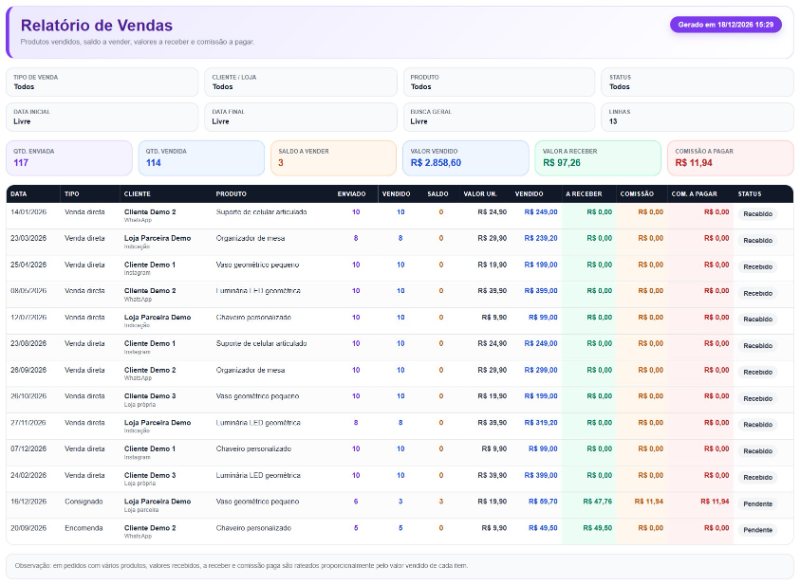Screen dimensions: 800x585
Task: Open the 'Status' filter box showing Todos
Action: pos(697,82)
